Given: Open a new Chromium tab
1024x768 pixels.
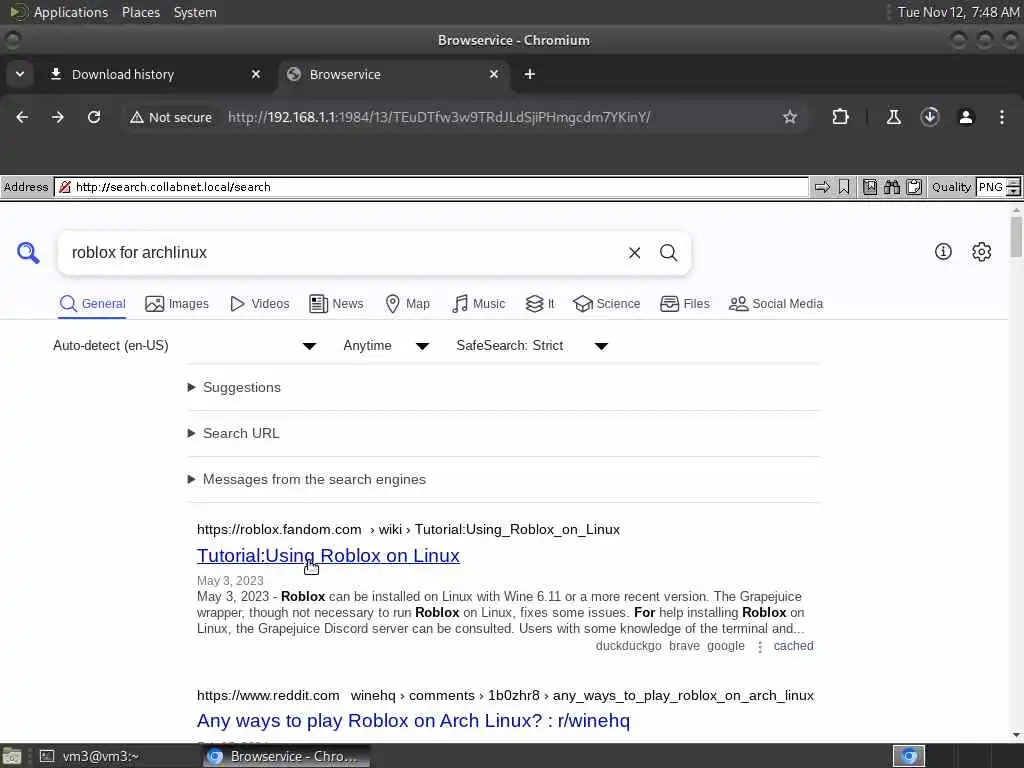Looking at the screenshot, I should tap(530, 74).
